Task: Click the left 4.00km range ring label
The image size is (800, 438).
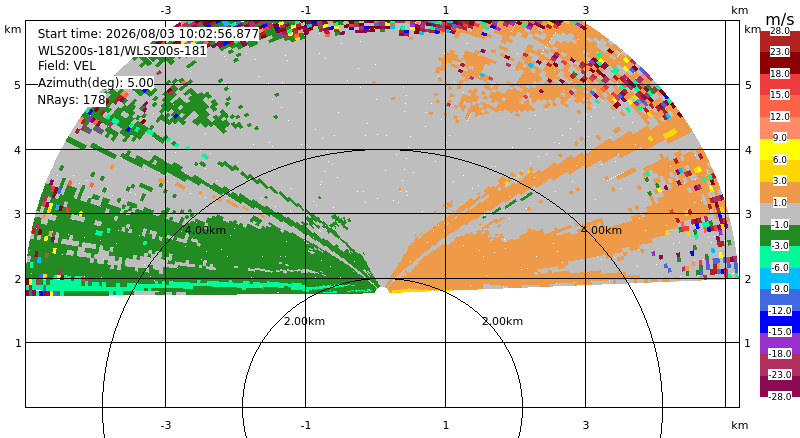Action: point(205,230)
